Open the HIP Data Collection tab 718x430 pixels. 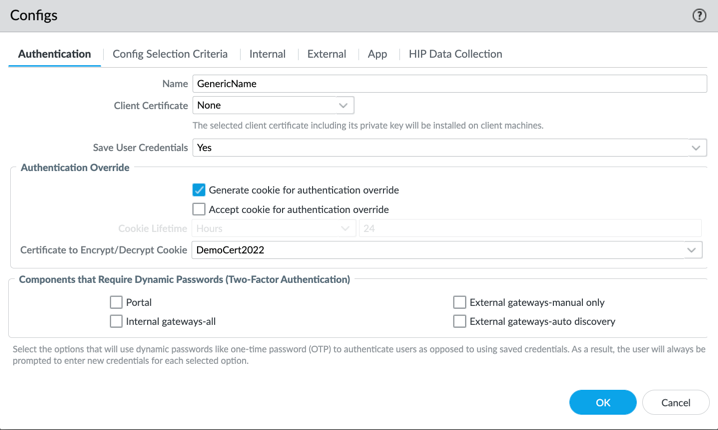point(455,54)
